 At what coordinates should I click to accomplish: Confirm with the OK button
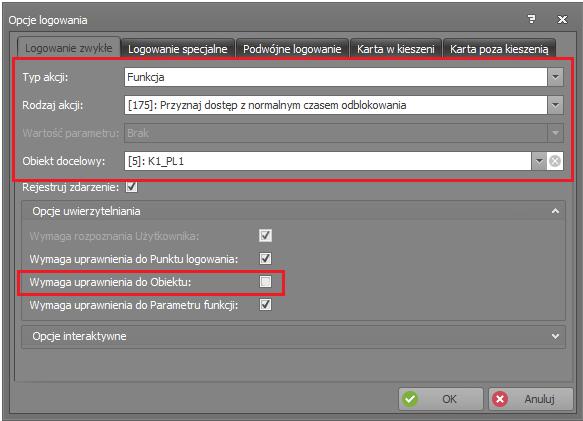point(441,399)
